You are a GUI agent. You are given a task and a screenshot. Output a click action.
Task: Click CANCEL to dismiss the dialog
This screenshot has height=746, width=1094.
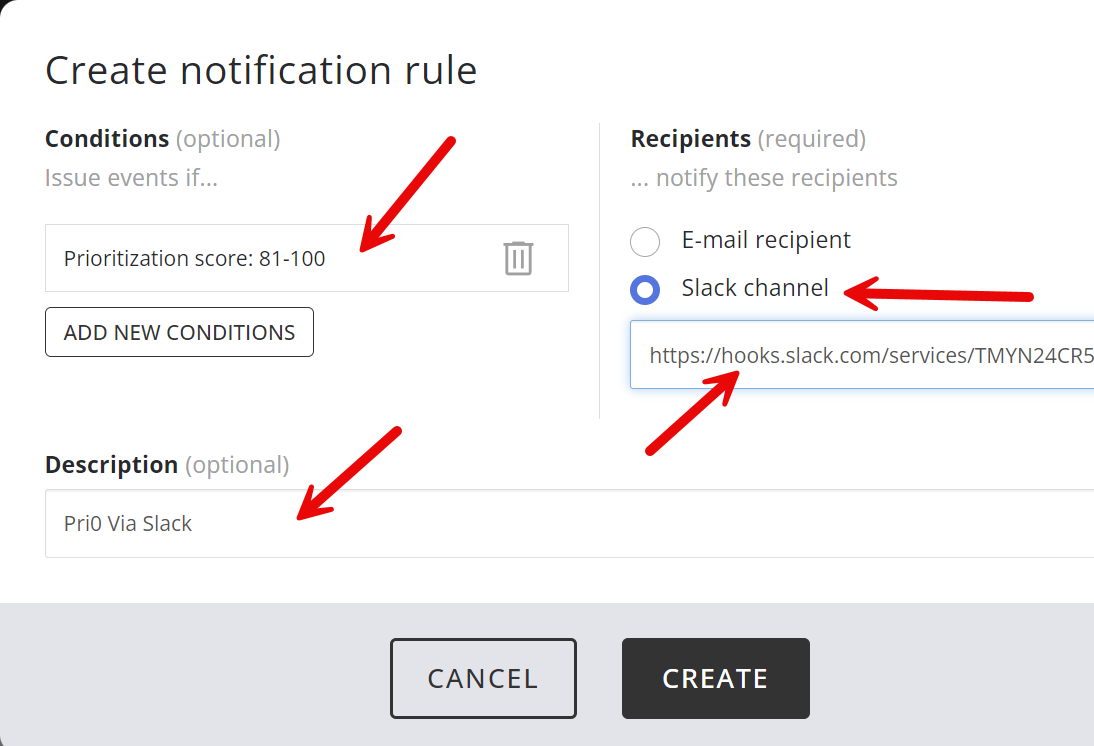click(x=483, y=678)
